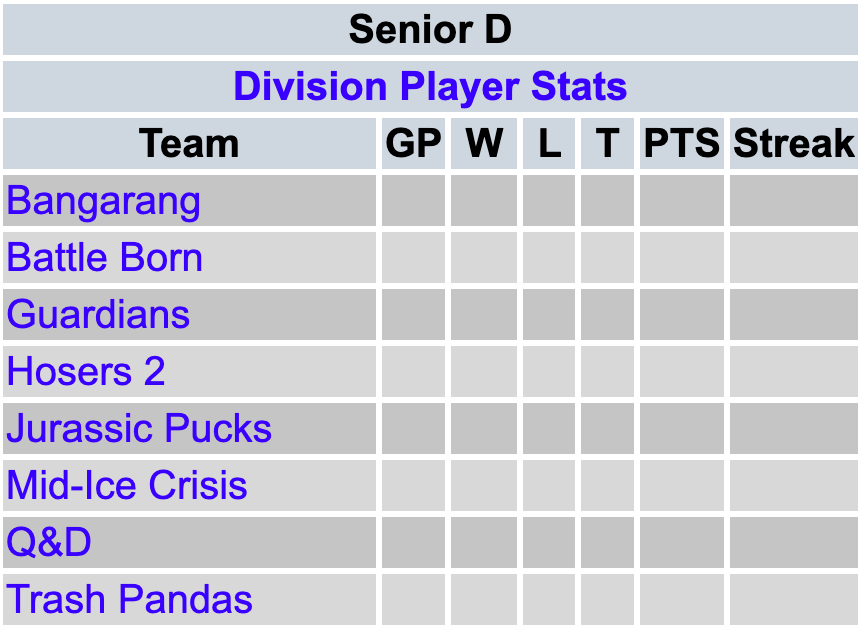Click the Team column header

point(189,144)
